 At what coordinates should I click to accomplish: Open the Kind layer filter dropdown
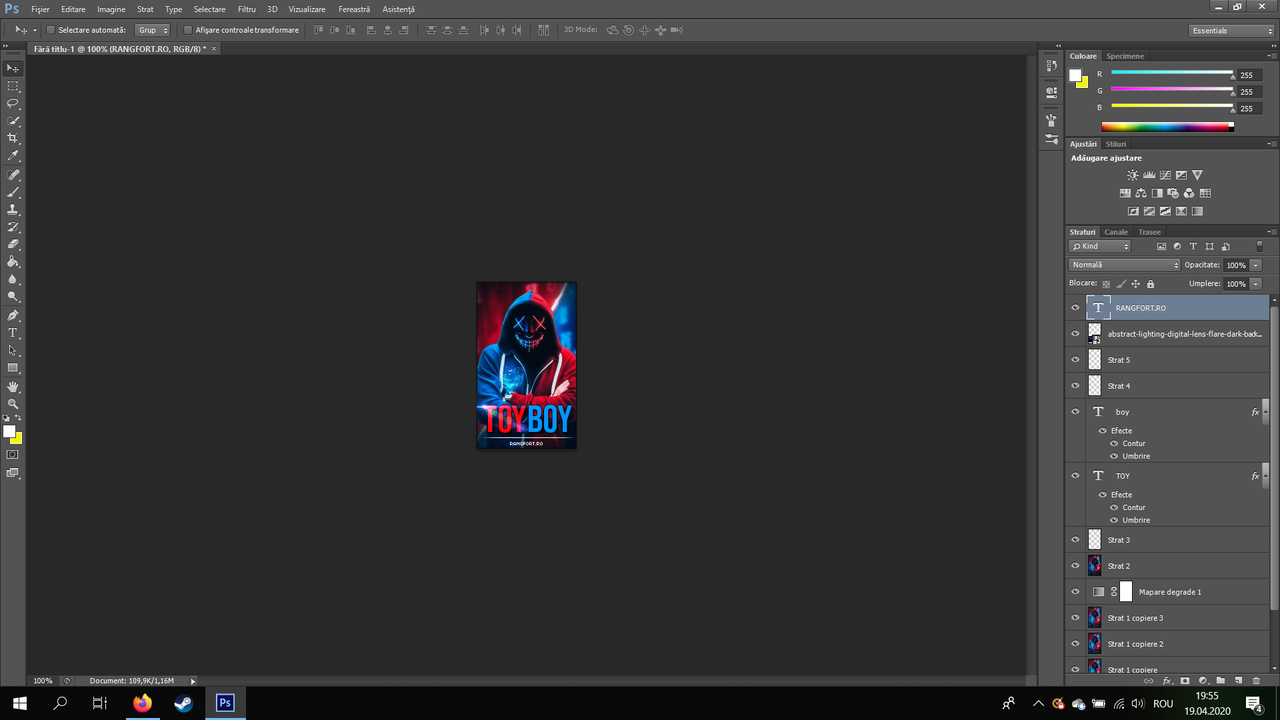[1100, 246]
